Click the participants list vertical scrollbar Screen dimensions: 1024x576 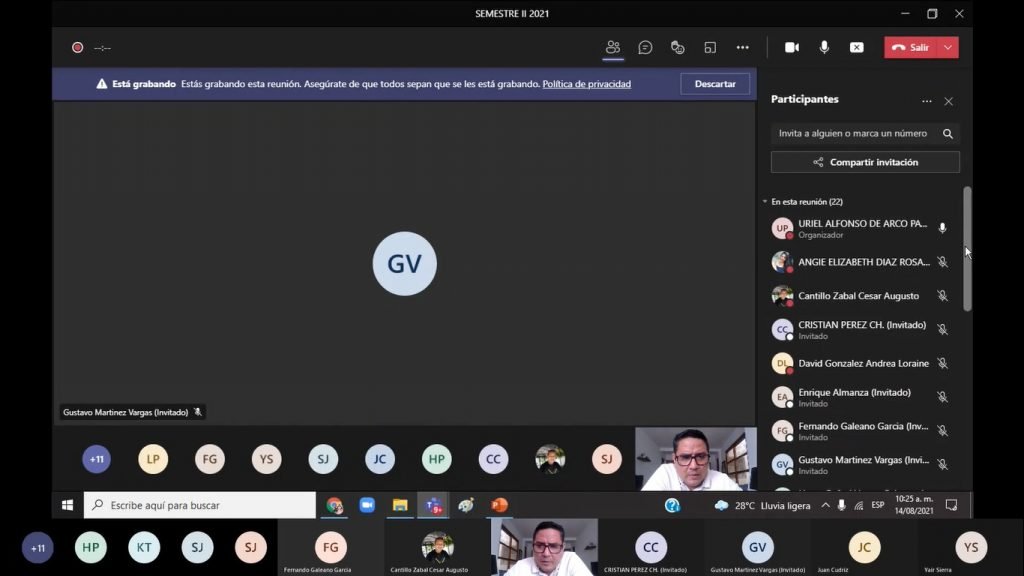click(967, 248)
